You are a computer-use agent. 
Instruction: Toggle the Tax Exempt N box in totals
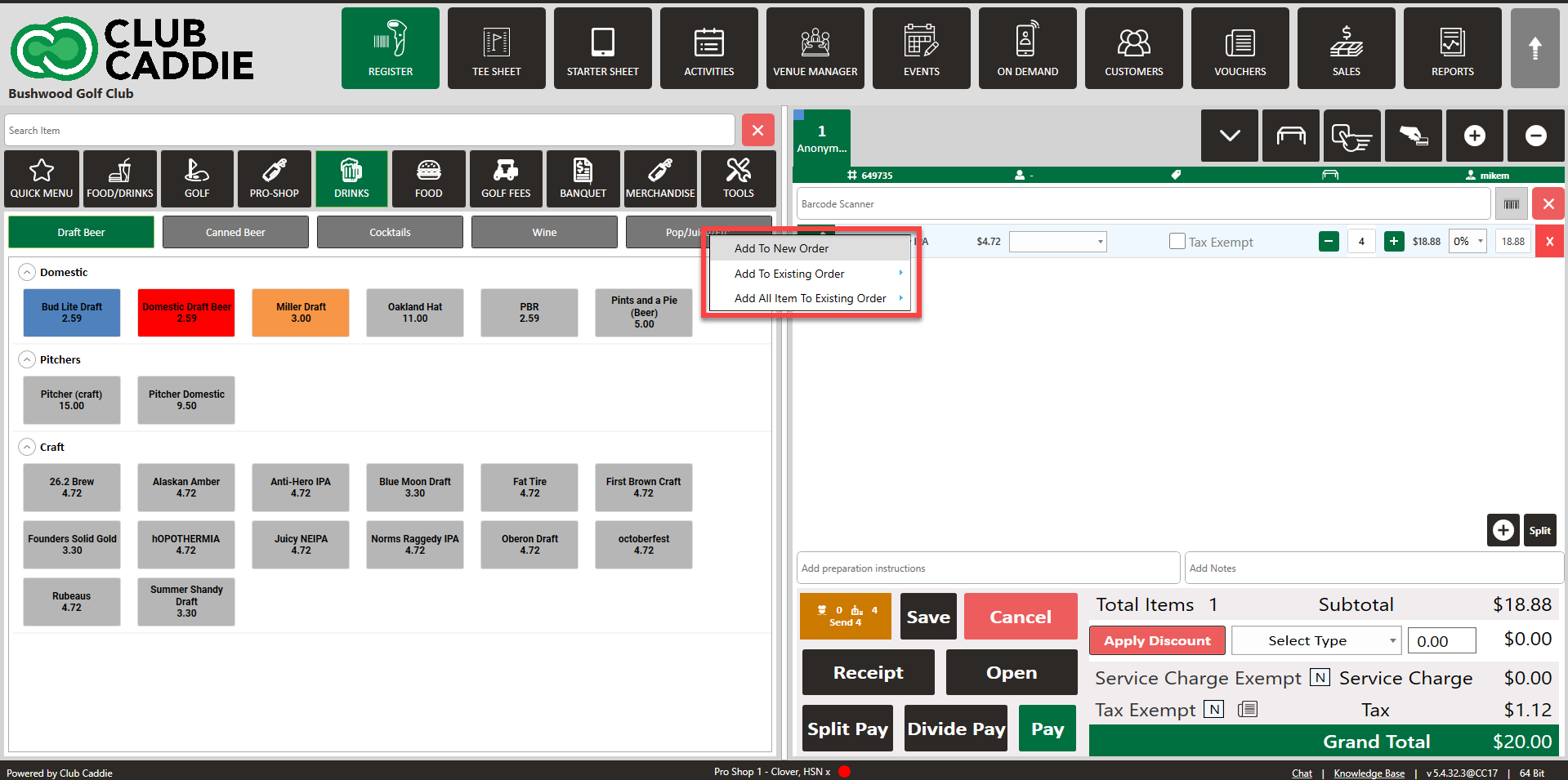tap(1215, 710)
